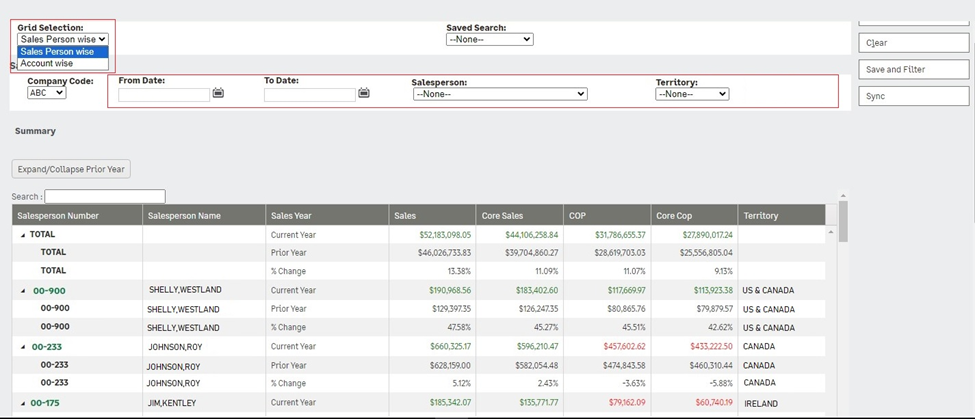Click red COP value $457,602.62
This screenshot has height=419, width=975.
pos(624,346)
